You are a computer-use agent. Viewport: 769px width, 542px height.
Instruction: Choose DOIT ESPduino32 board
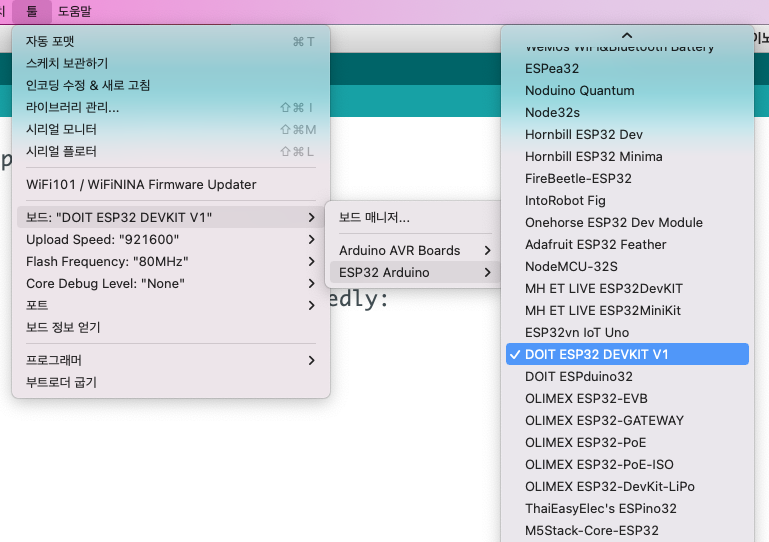point(627,377)
